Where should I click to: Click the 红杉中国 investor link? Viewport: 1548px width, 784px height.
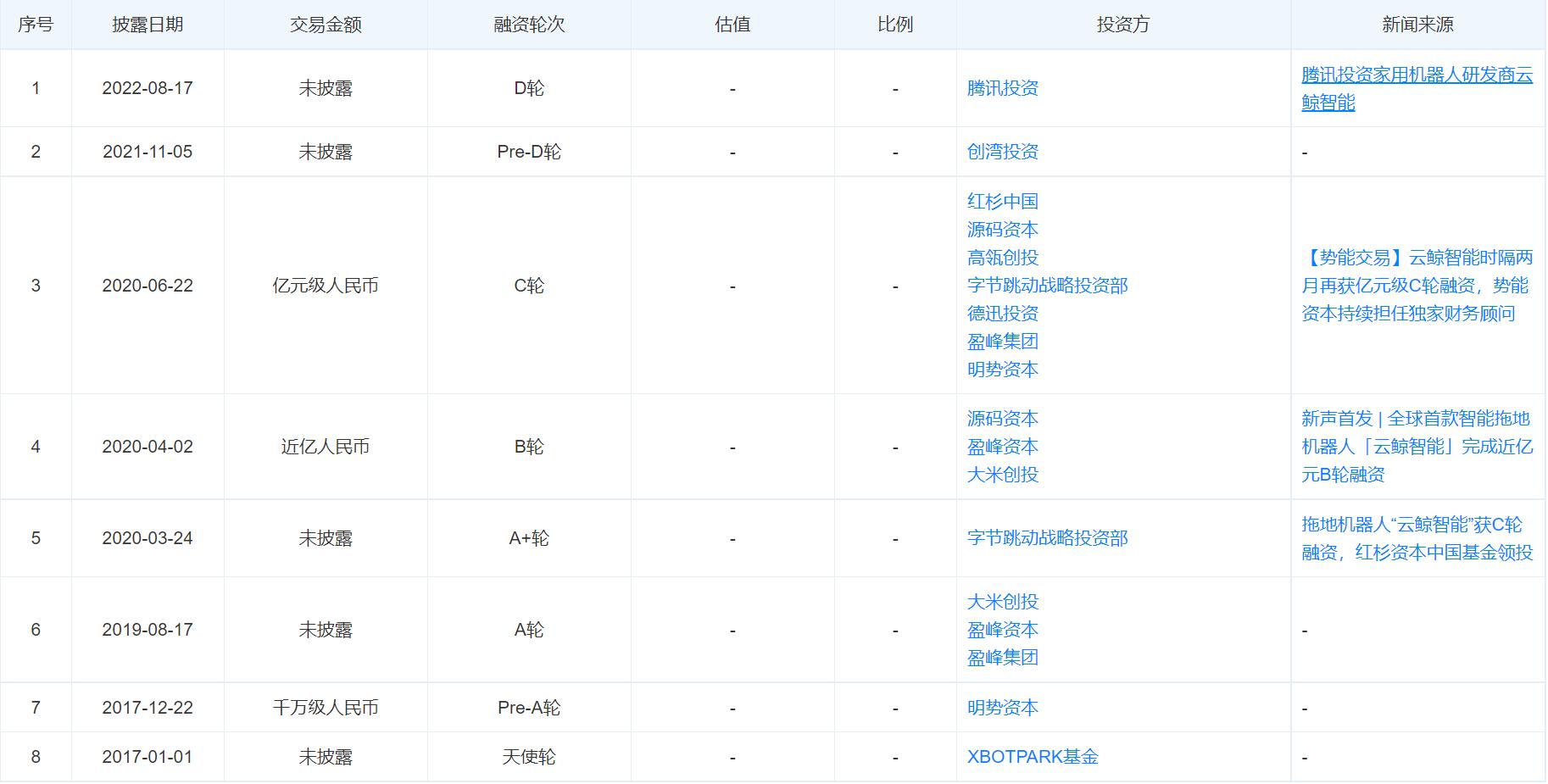pyautogui.click(x=1002, y=202)
